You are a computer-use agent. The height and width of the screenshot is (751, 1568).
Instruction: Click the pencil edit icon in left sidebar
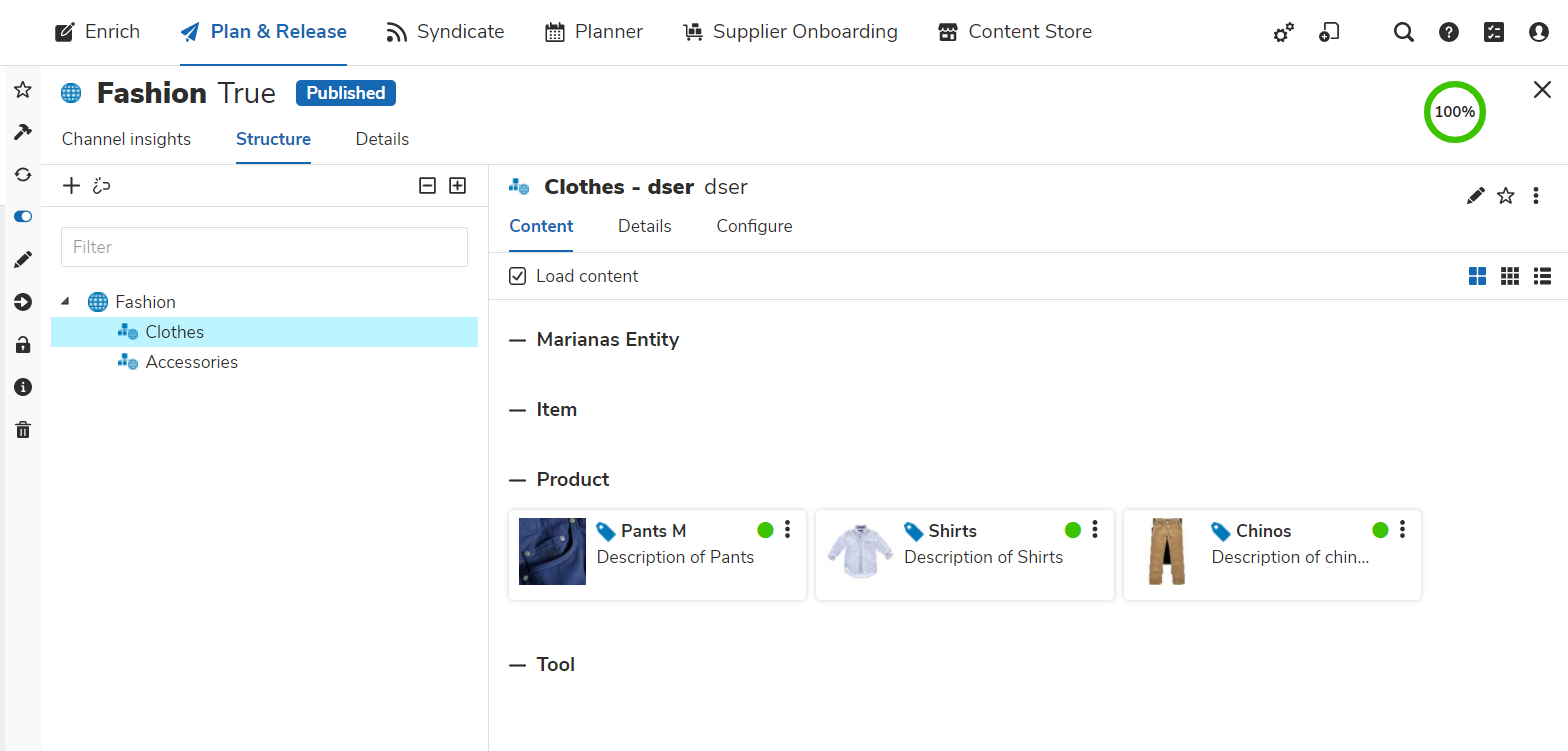coord(22,260)
